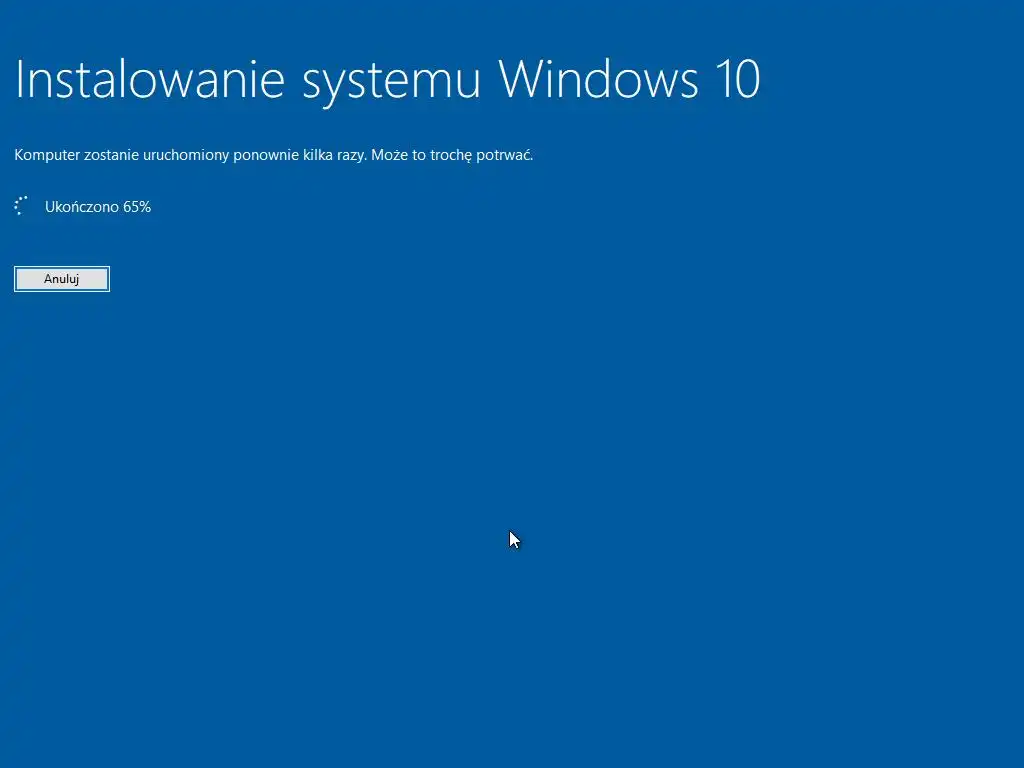The height and width of the screenshot is (768, 1024).
Task: Click the 'Instalowanie systemu Windows 10' heading
Action: (x=387, y=81)
